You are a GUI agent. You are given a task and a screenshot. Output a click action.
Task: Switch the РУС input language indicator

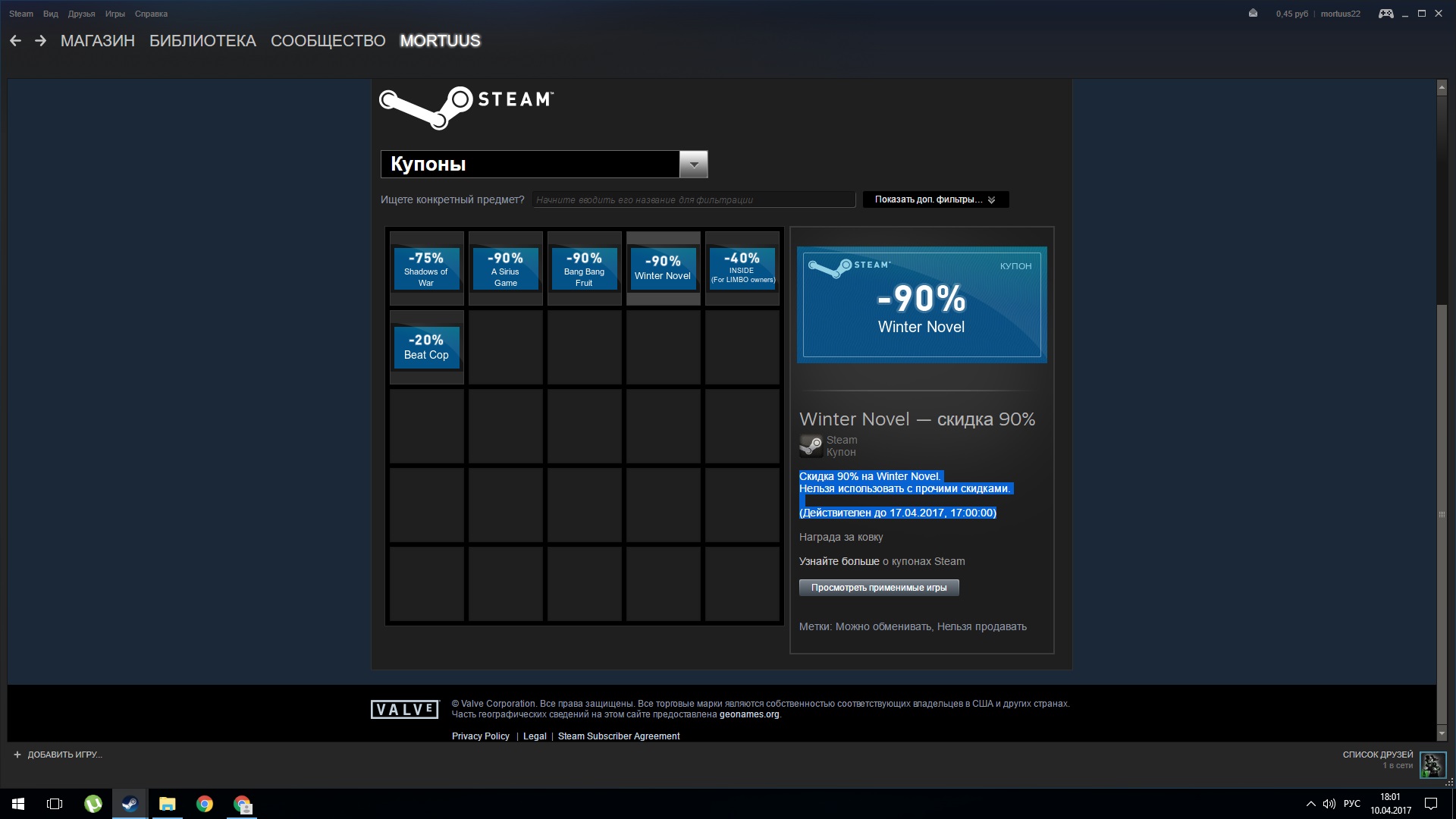[x=1351, y=804]
